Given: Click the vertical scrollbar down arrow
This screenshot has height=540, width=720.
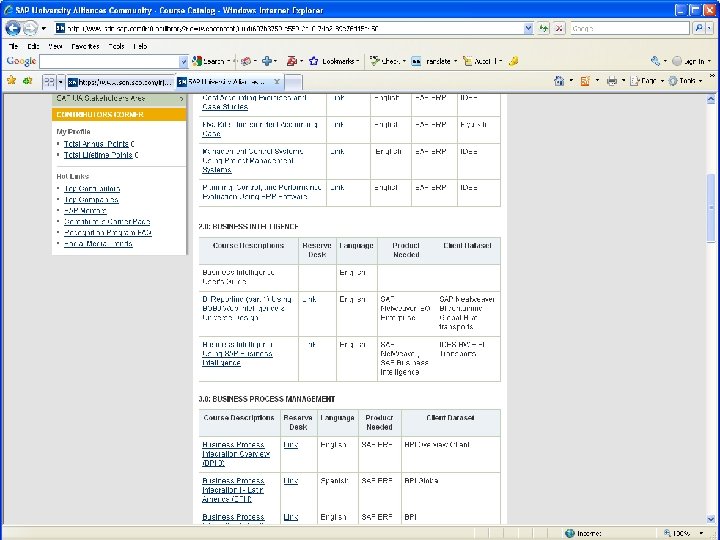Looking at the screenshot, I should coord(711,519).
